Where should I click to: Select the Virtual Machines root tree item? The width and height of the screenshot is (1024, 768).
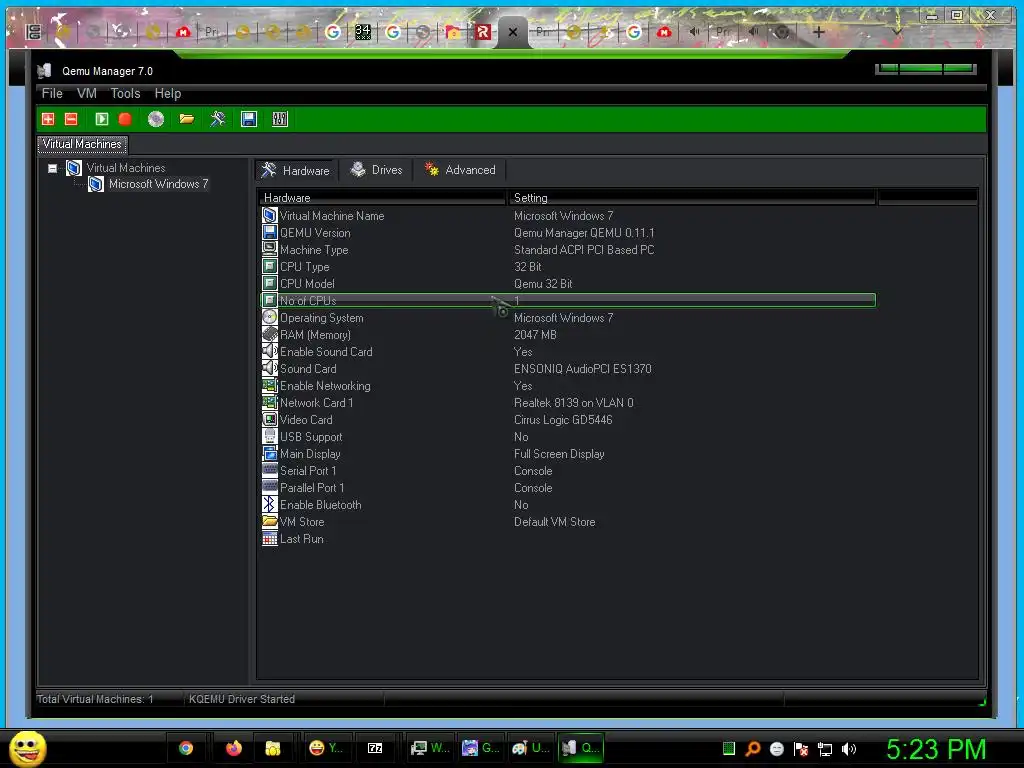click(126, 168)
